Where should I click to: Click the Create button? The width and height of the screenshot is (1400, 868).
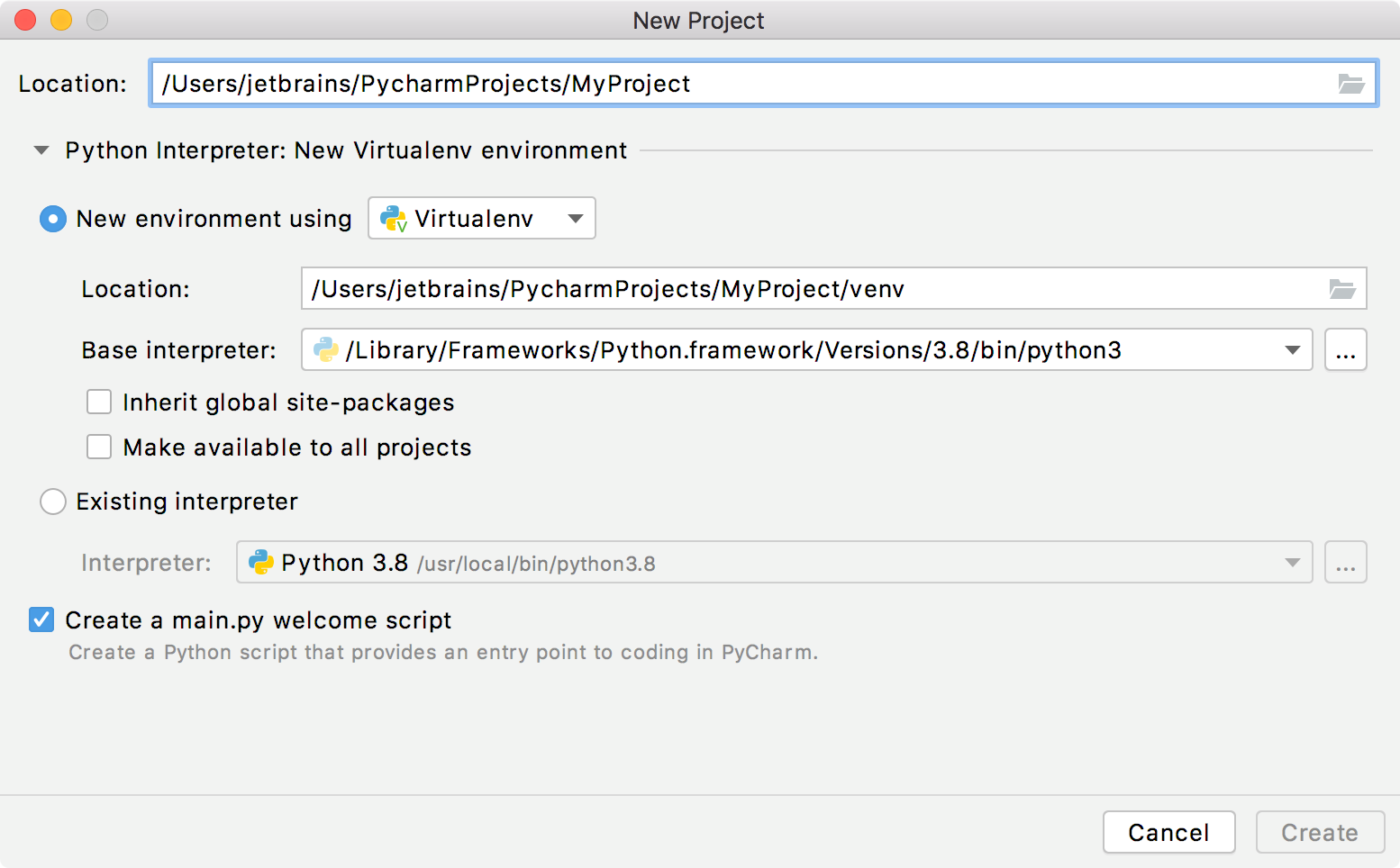pyautogui.click(x=1321, y=833)
